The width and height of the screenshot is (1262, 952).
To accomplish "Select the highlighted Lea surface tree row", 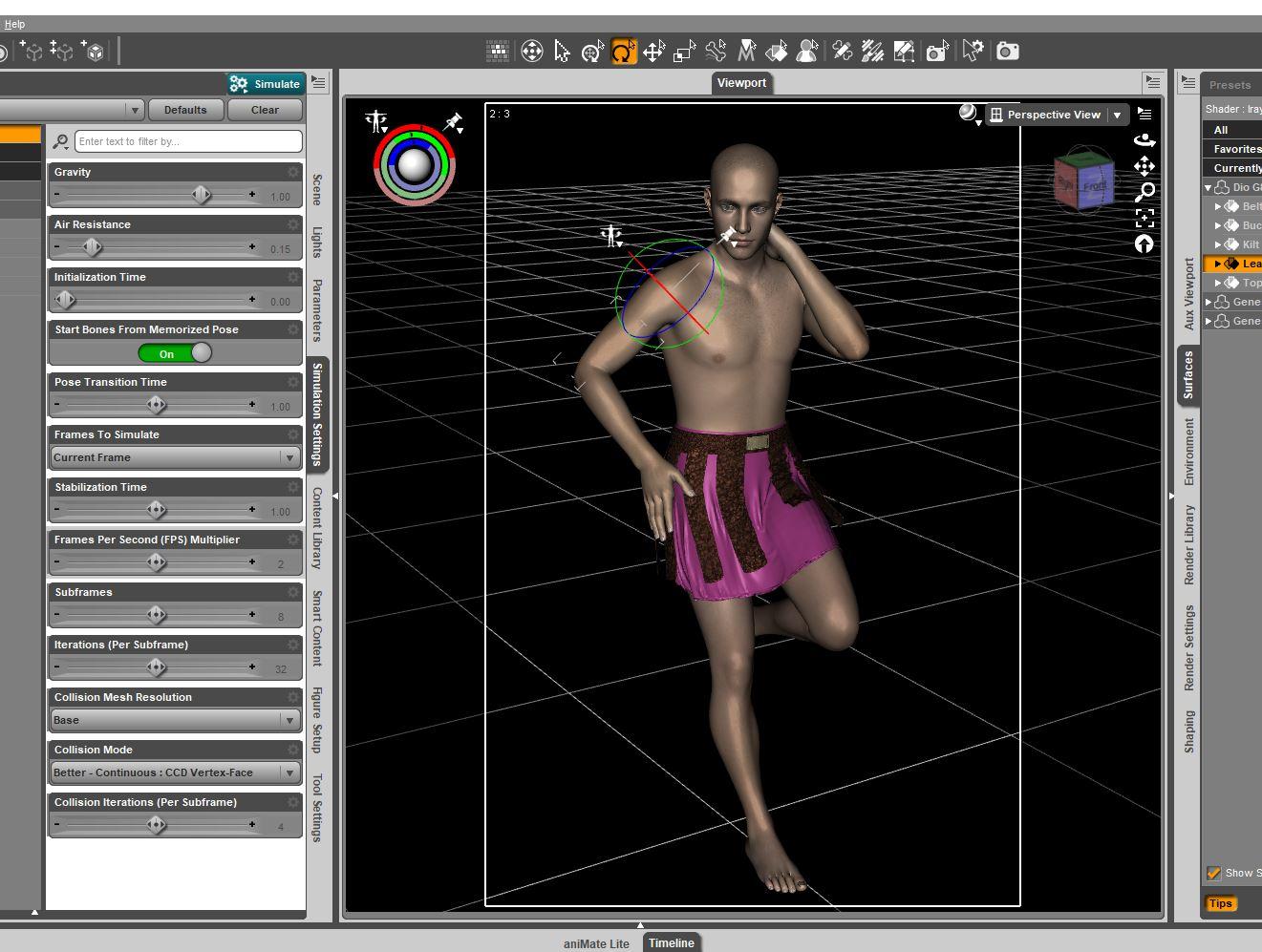I will (1232, 264).
